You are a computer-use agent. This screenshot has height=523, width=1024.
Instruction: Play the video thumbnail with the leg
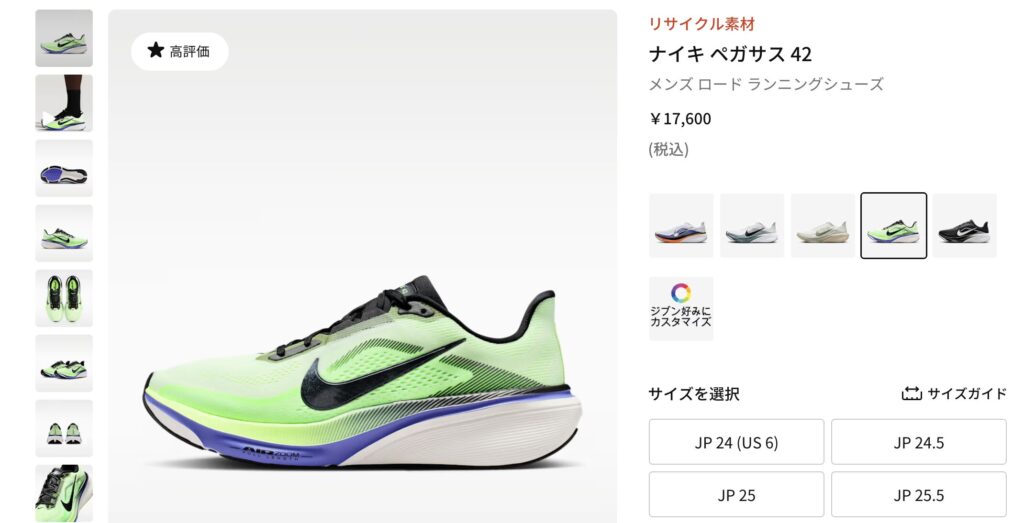coord(64,103)
